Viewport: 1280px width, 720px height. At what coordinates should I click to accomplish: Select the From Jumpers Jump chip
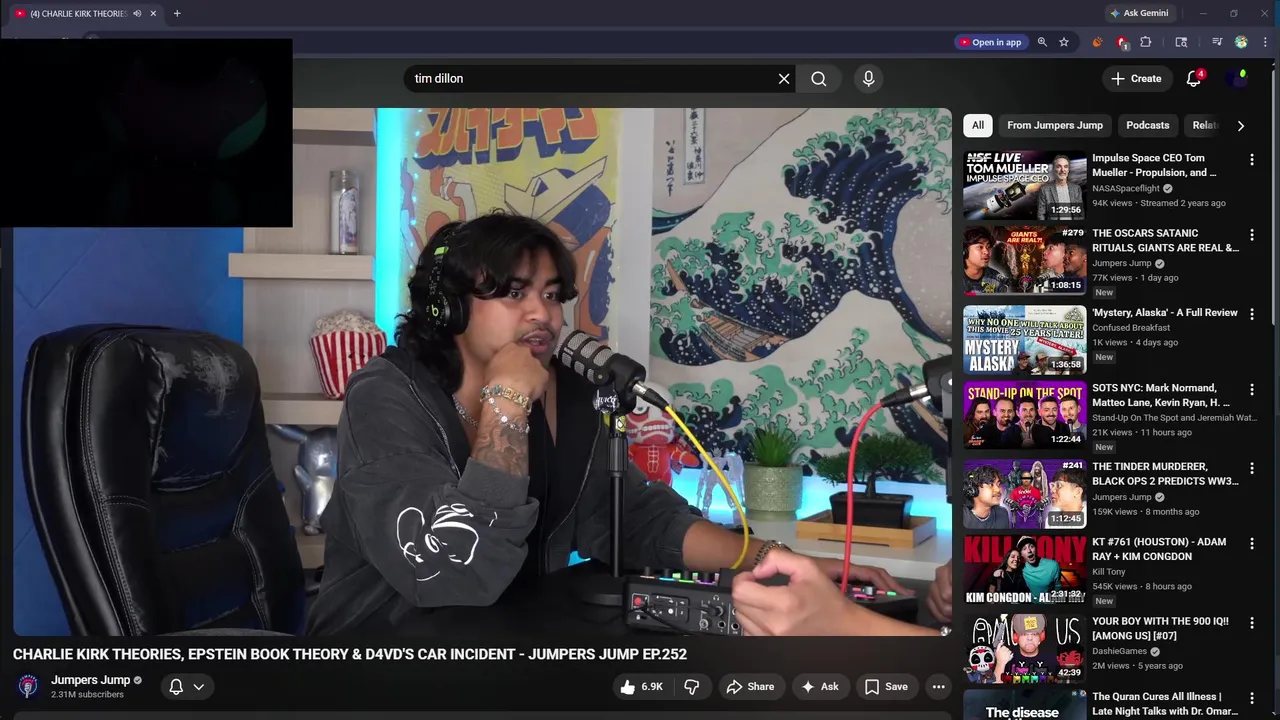pyautogui.click(x=1054, y=125)
